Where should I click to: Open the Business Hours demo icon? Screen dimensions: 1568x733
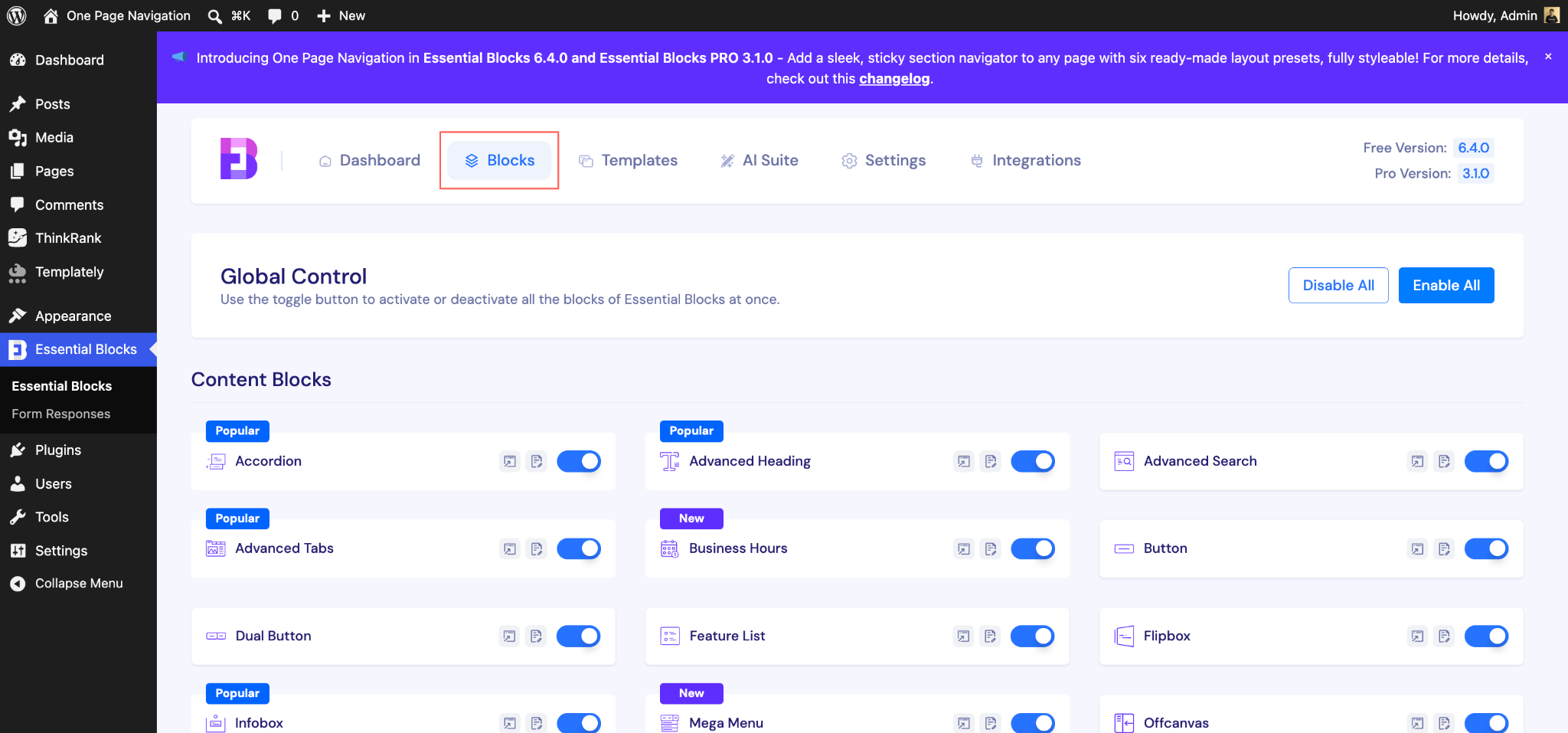pyautogui.click(x=964, y=548)
